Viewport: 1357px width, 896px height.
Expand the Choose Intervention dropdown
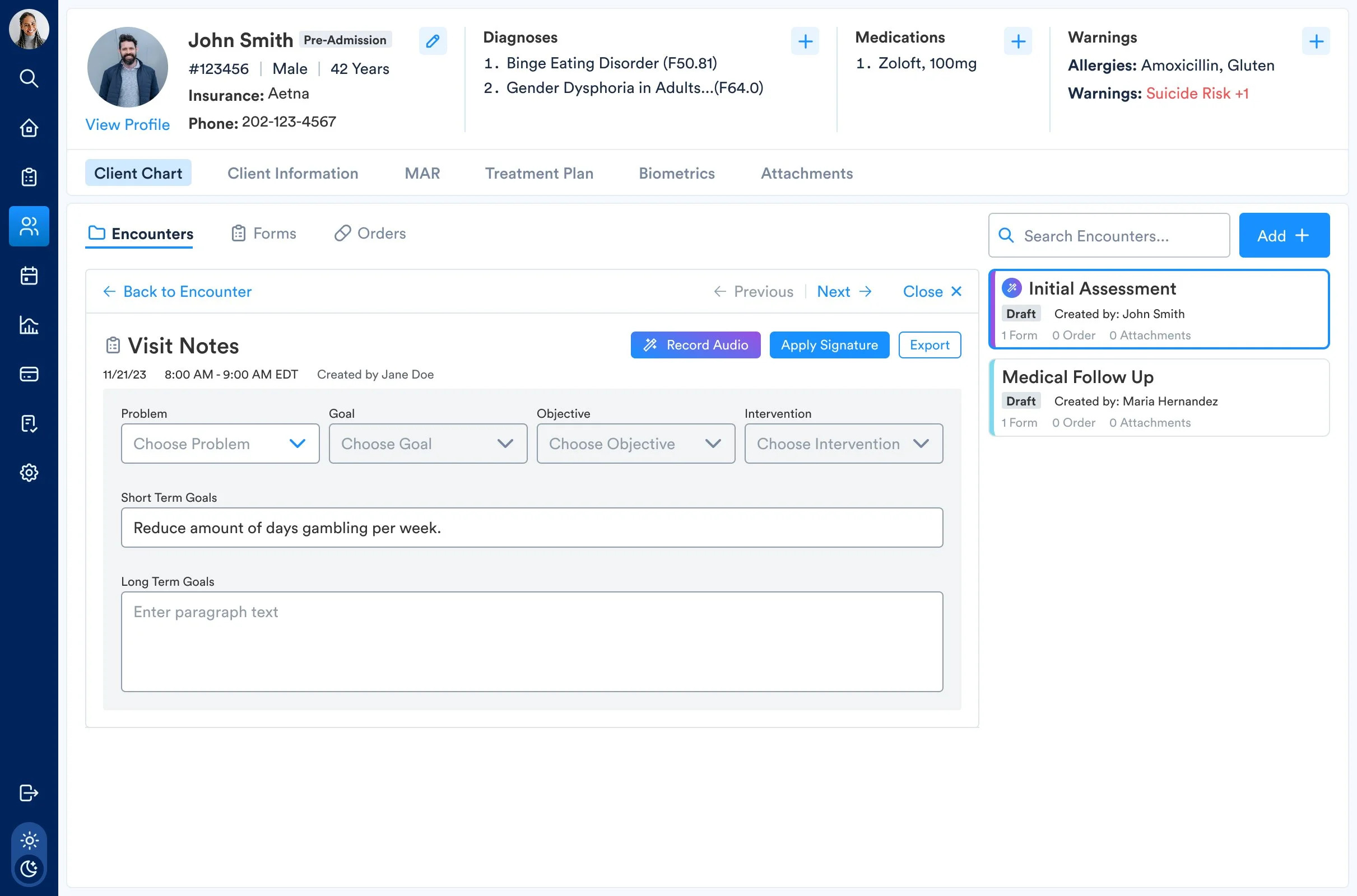click(x=843, y=444)
